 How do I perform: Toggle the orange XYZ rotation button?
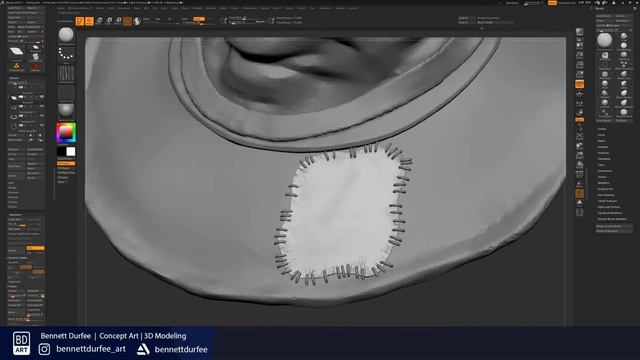tap(580, 120)
